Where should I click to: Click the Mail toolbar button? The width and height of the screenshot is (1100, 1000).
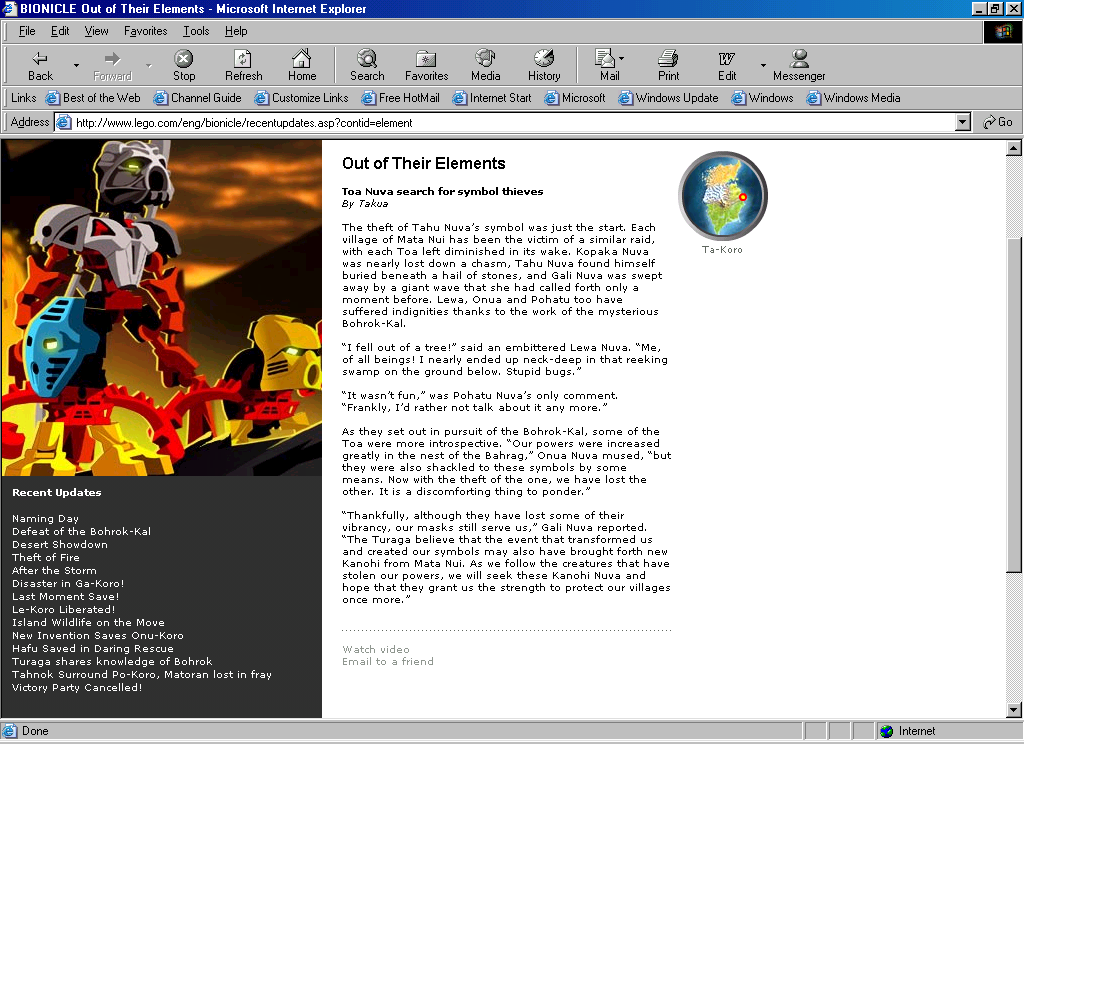(x=609, y=65)
